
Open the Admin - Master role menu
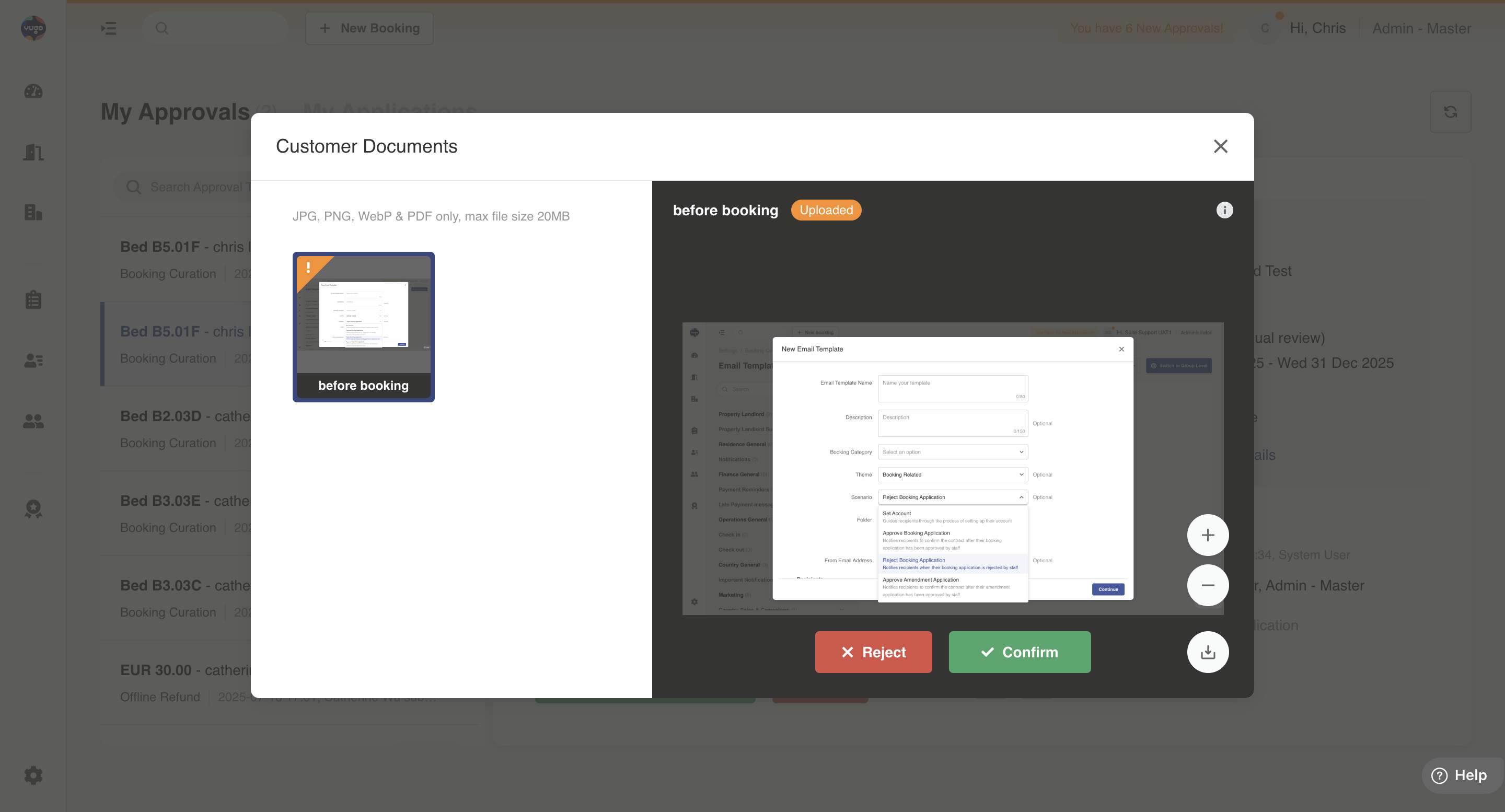tap(1421, 28)
